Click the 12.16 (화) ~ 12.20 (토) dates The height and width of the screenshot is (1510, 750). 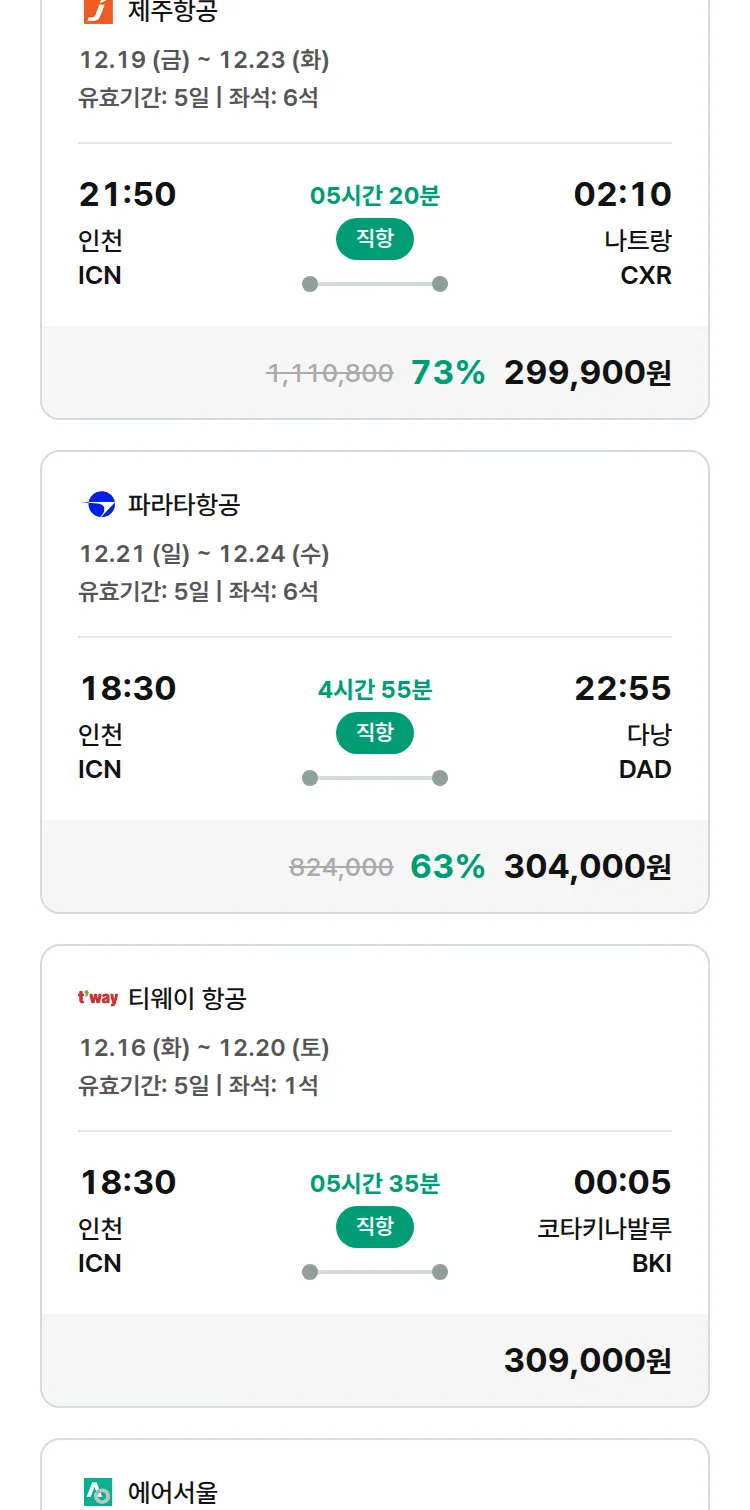[x=204, y=1048]
